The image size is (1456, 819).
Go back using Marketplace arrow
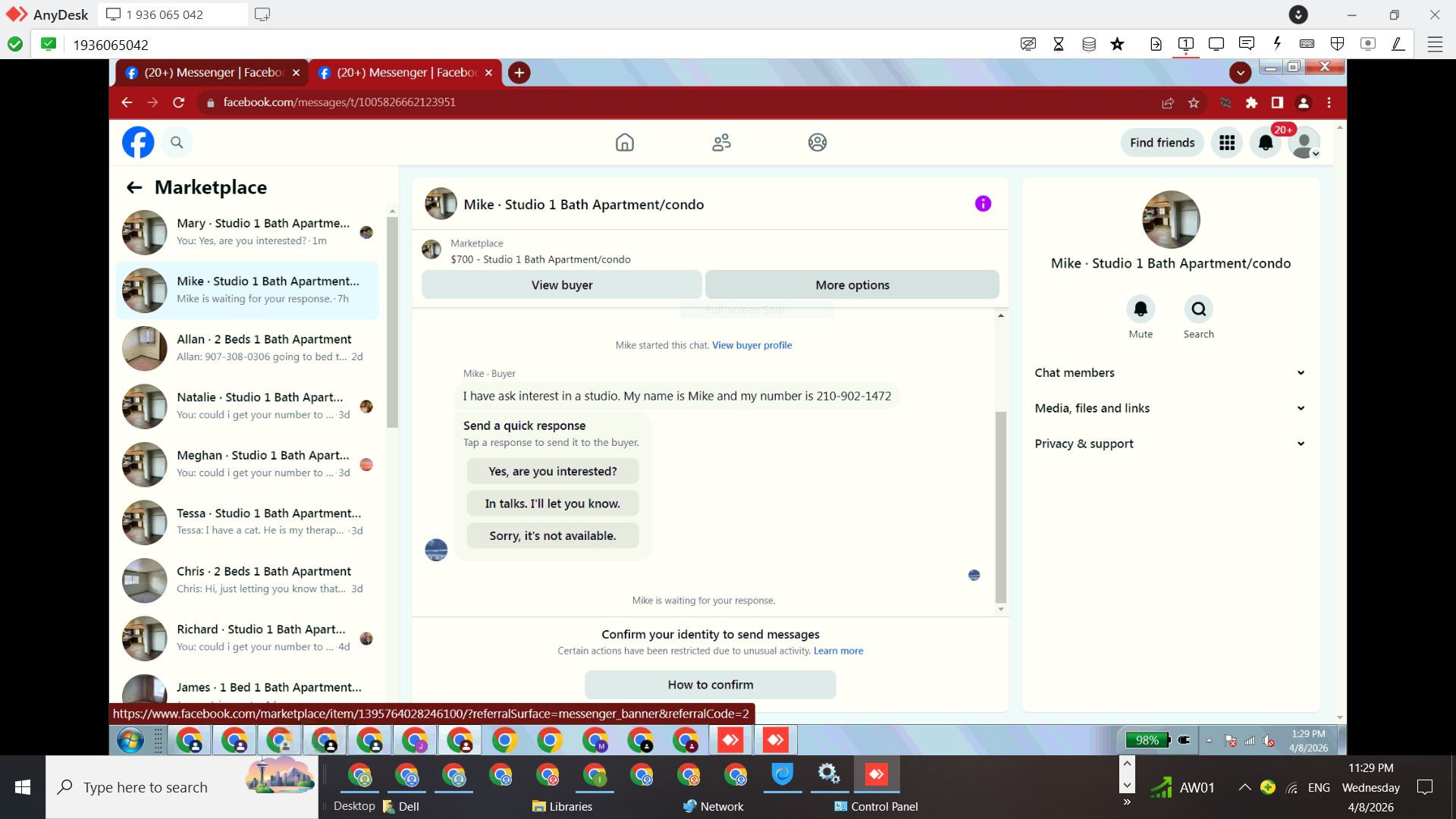134,187
